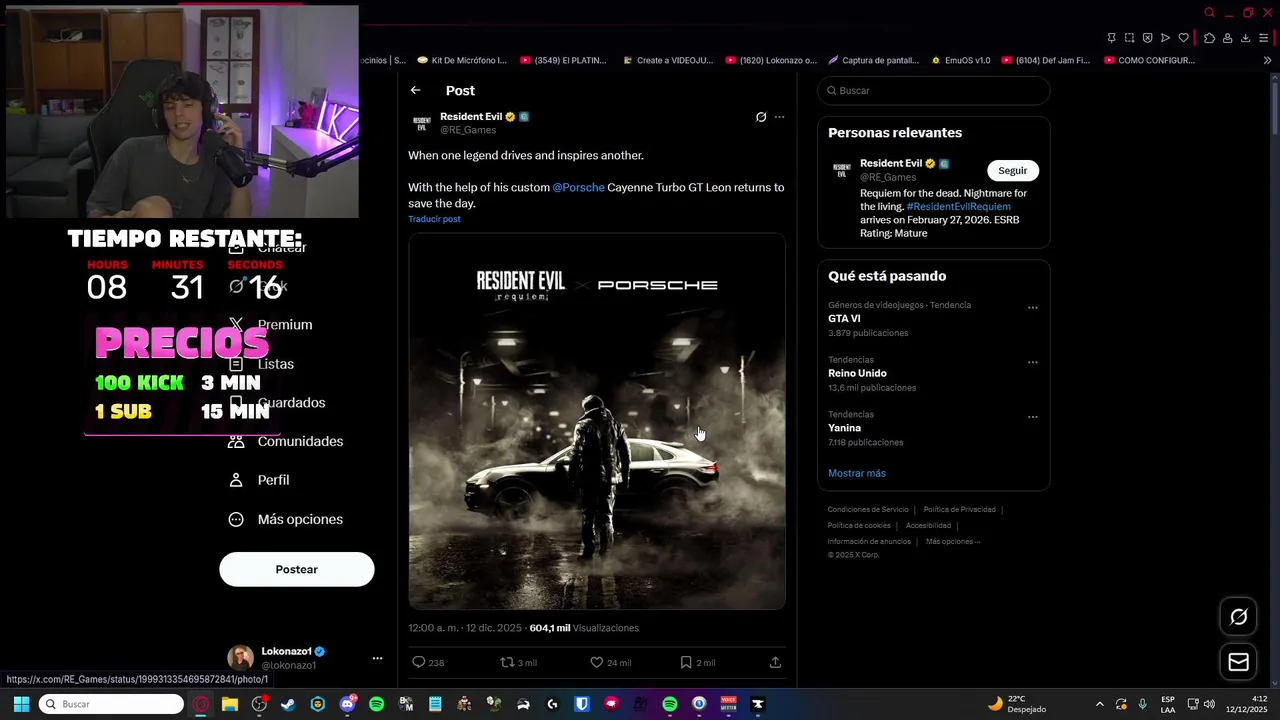
Task: Open the floating Grok button
Action: (1238, 617)
